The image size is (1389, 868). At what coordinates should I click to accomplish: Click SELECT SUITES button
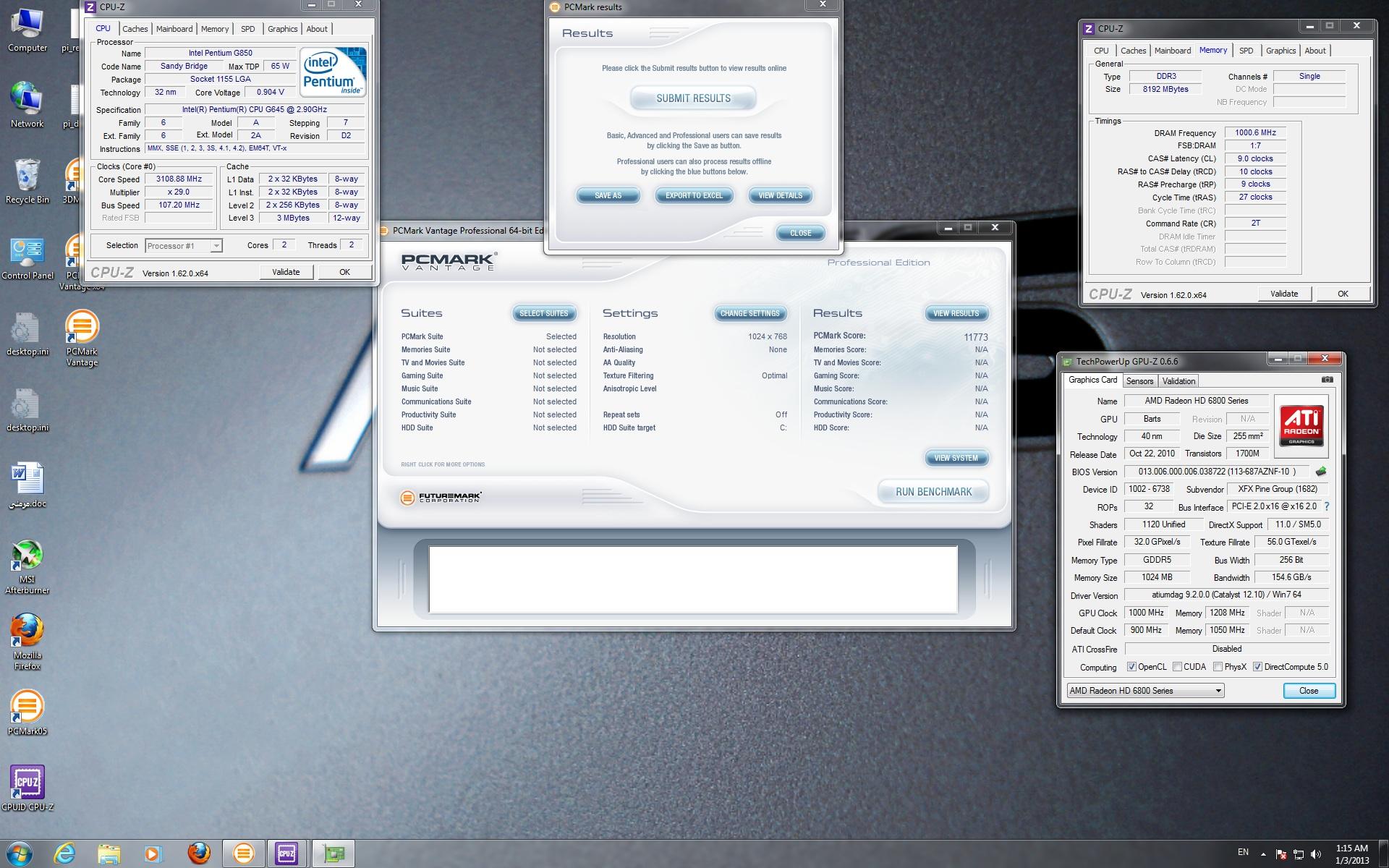click(544, 313)
